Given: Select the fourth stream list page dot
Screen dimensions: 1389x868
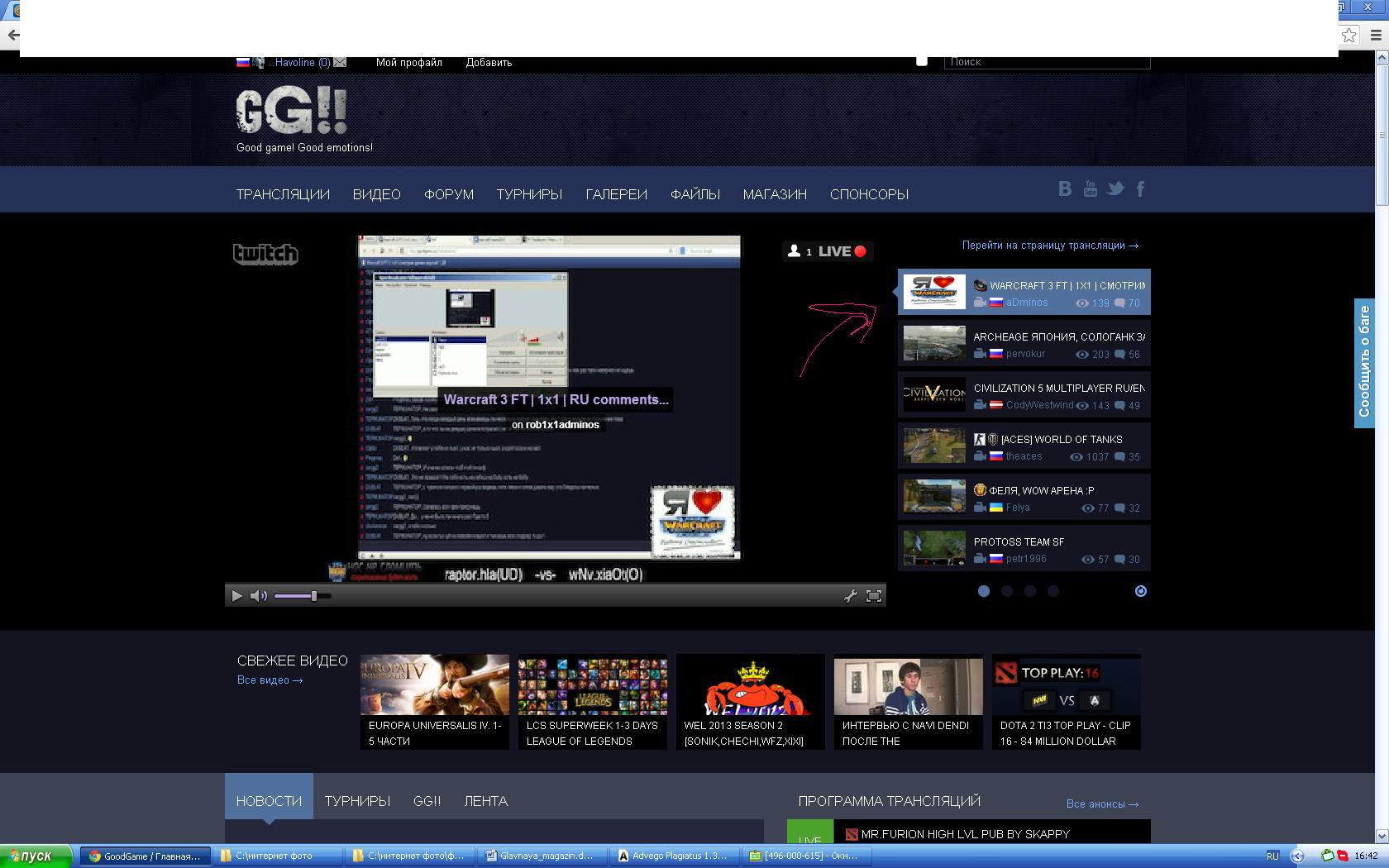Looking at the screenshot, I should point(1053,591).
